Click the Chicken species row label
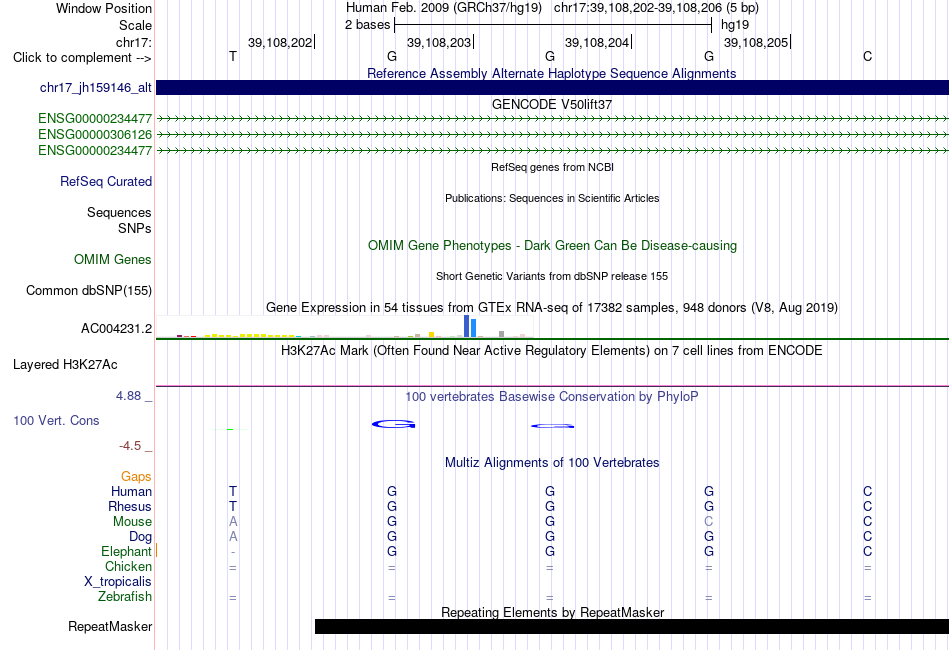 (128, 566)
